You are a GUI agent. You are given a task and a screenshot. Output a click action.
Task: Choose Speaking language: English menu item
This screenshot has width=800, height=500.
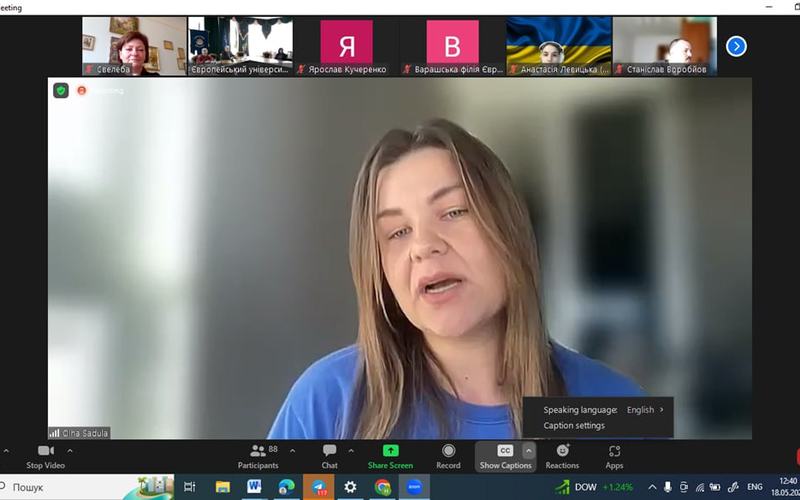(x=603, y=410)
